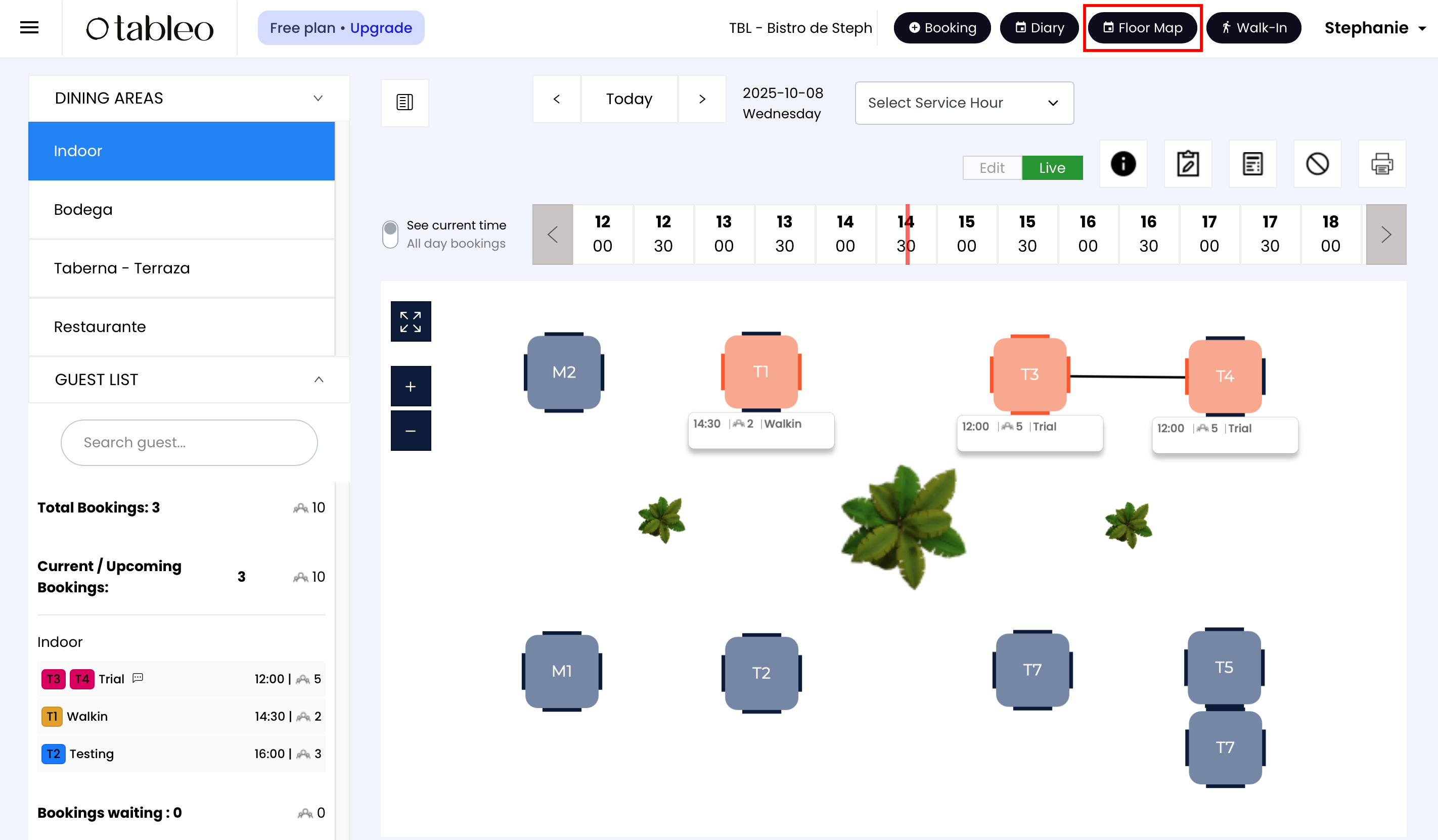Click the block table prohibition icon
This screenshot has height=840, width=1438.
click(x=1317, y=164)
